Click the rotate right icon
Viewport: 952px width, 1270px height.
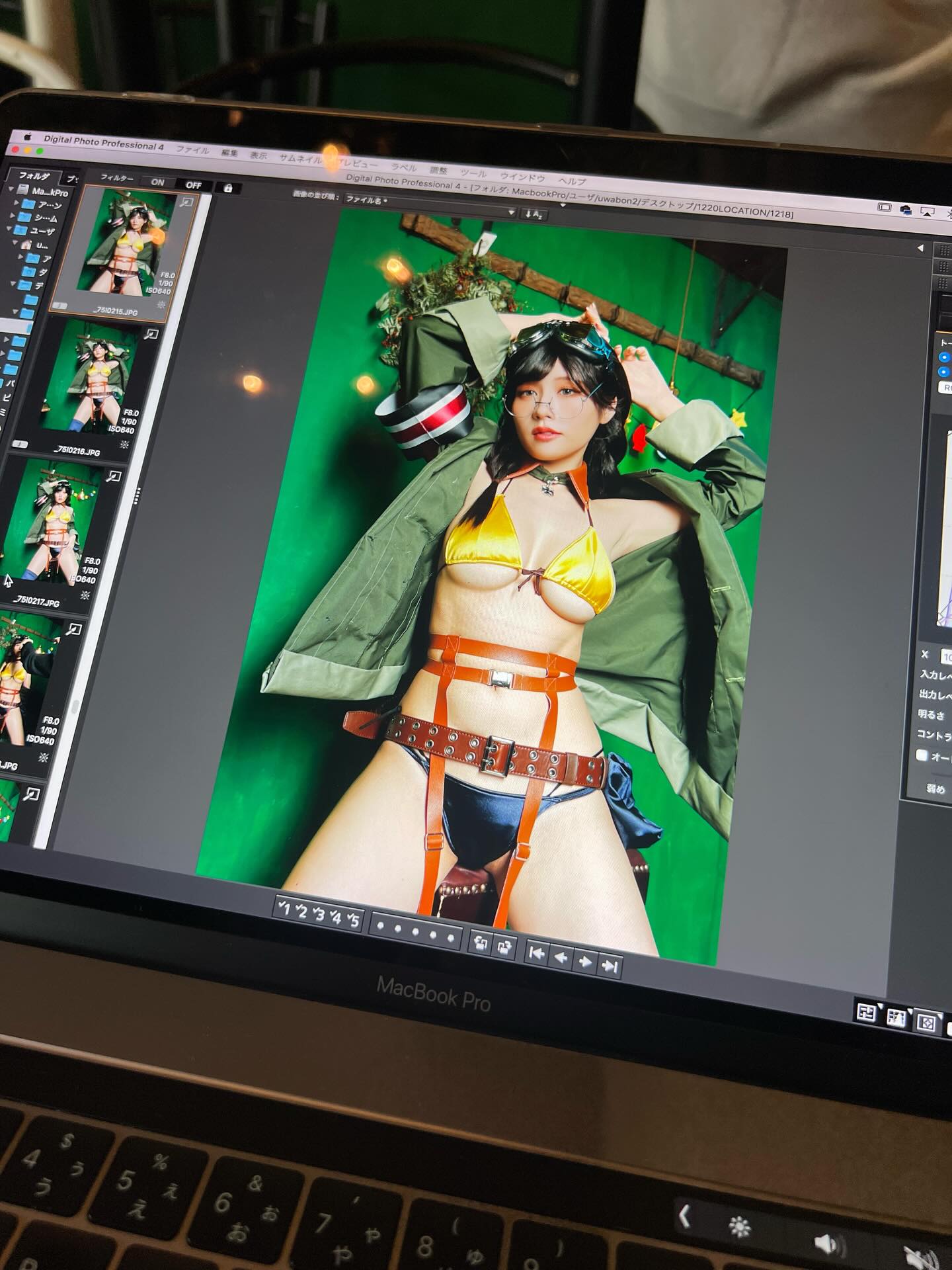pyautogui.click(x=505, y=948)
